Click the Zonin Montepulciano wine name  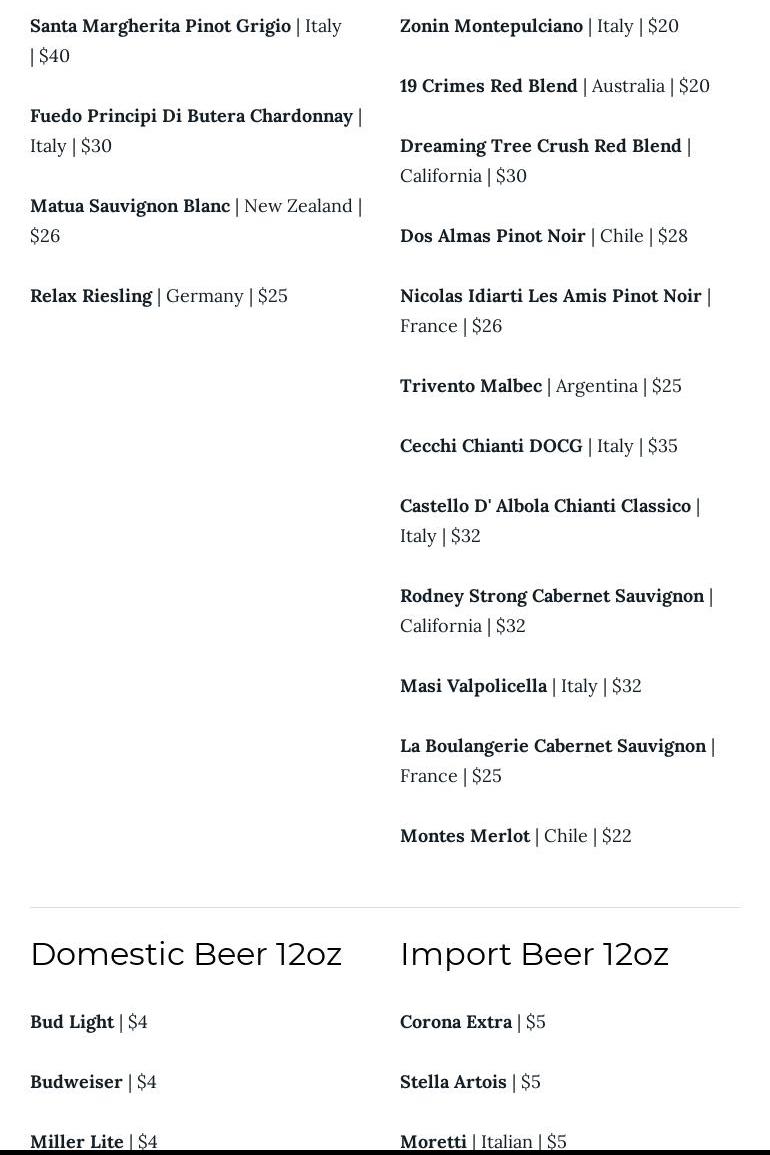pyautogui.click(x=491, y=26)
